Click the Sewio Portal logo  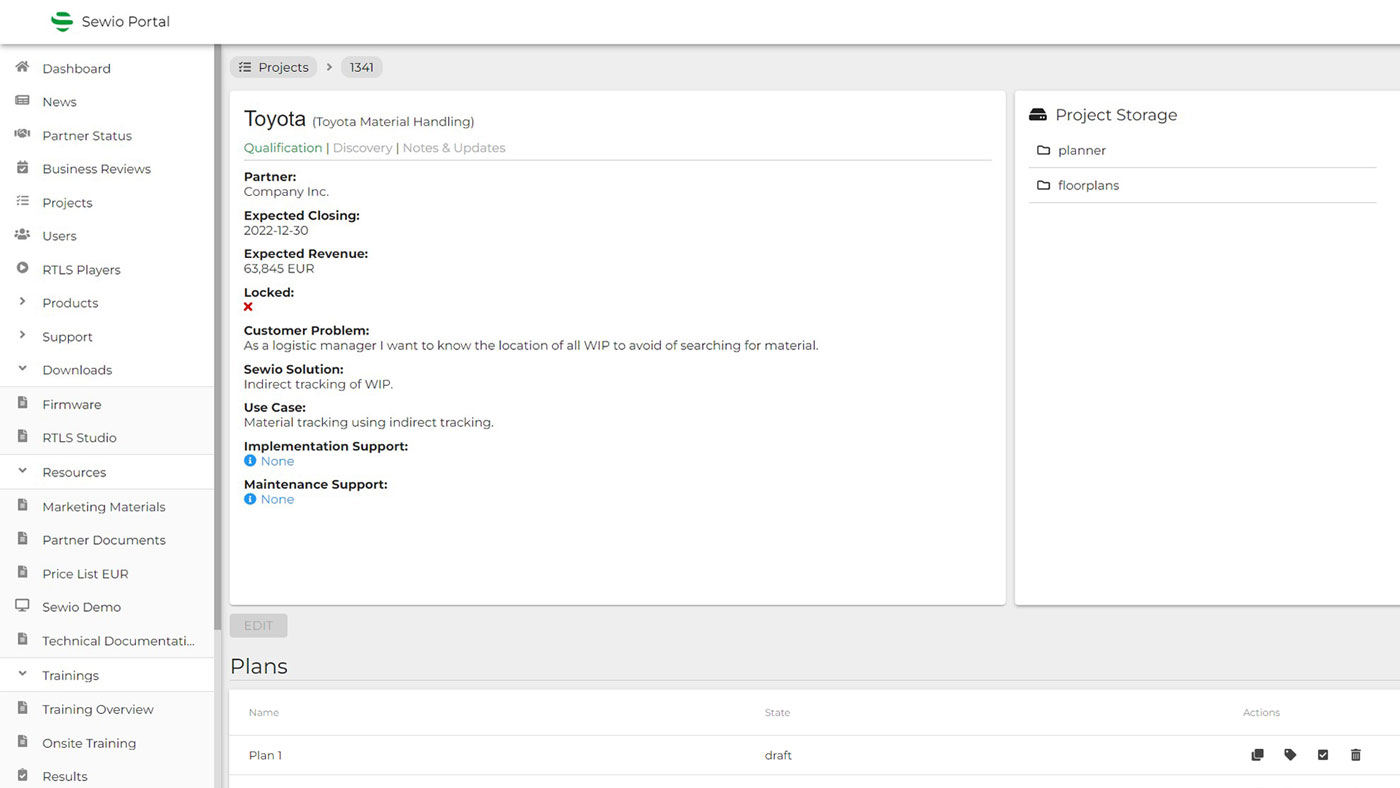click(62, 21)
